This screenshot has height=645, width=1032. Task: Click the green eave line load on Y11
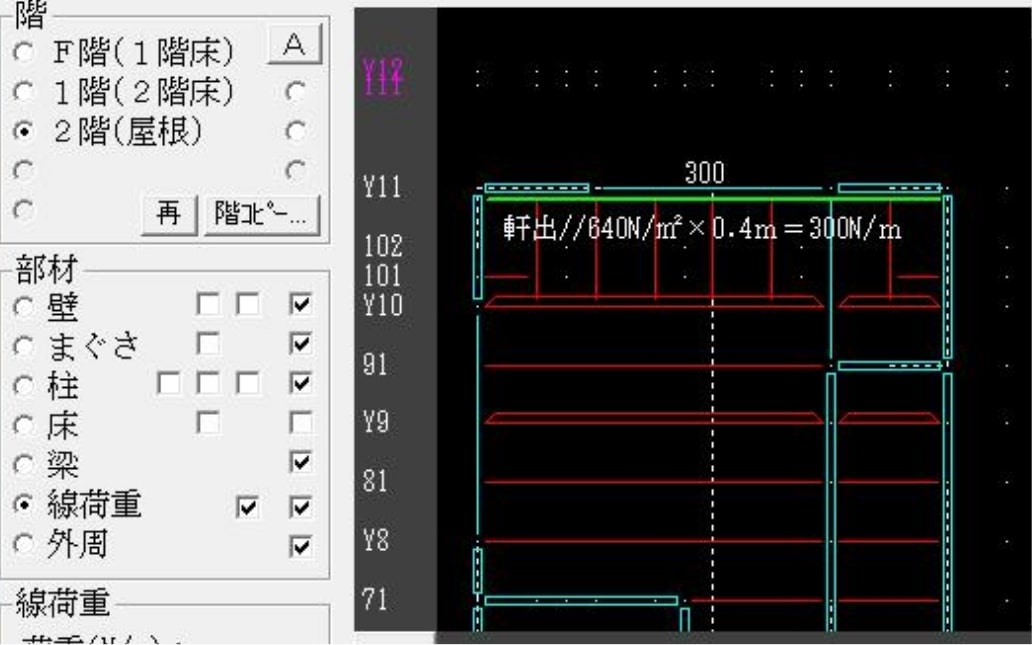[x=710, y=198]
